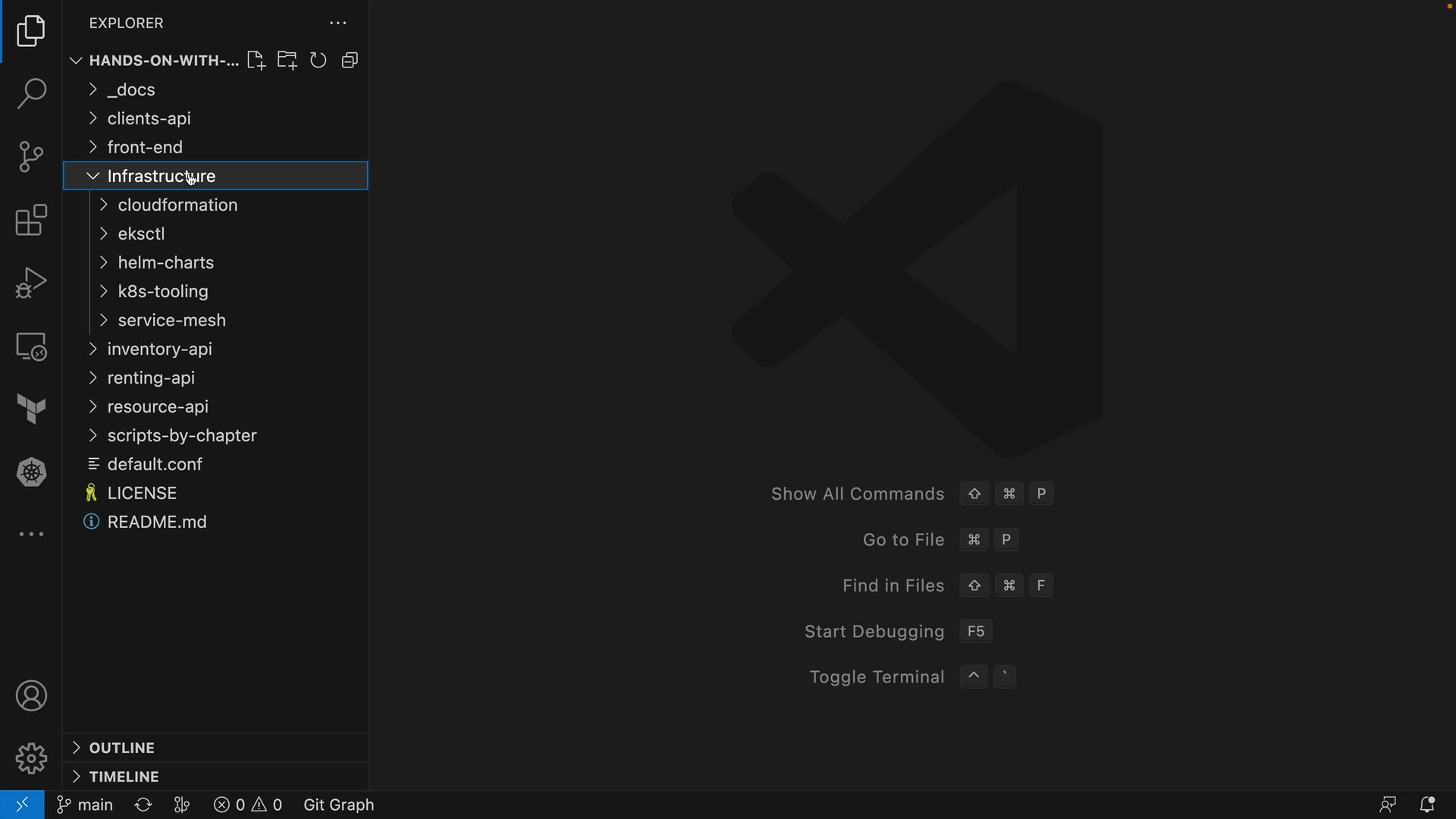Click the New File icon in explorer

[x=256, y=61]
